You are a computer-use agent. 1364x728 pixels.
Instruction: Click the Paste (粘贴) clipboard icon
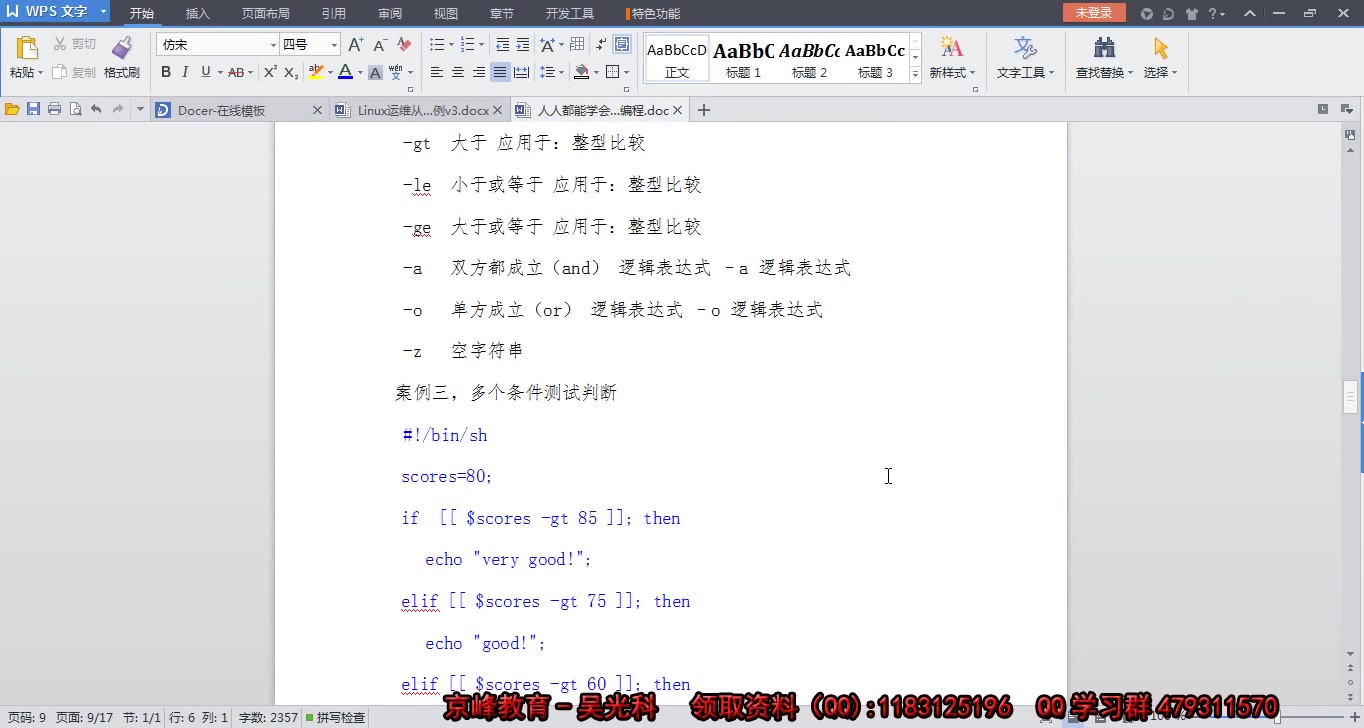26,47
